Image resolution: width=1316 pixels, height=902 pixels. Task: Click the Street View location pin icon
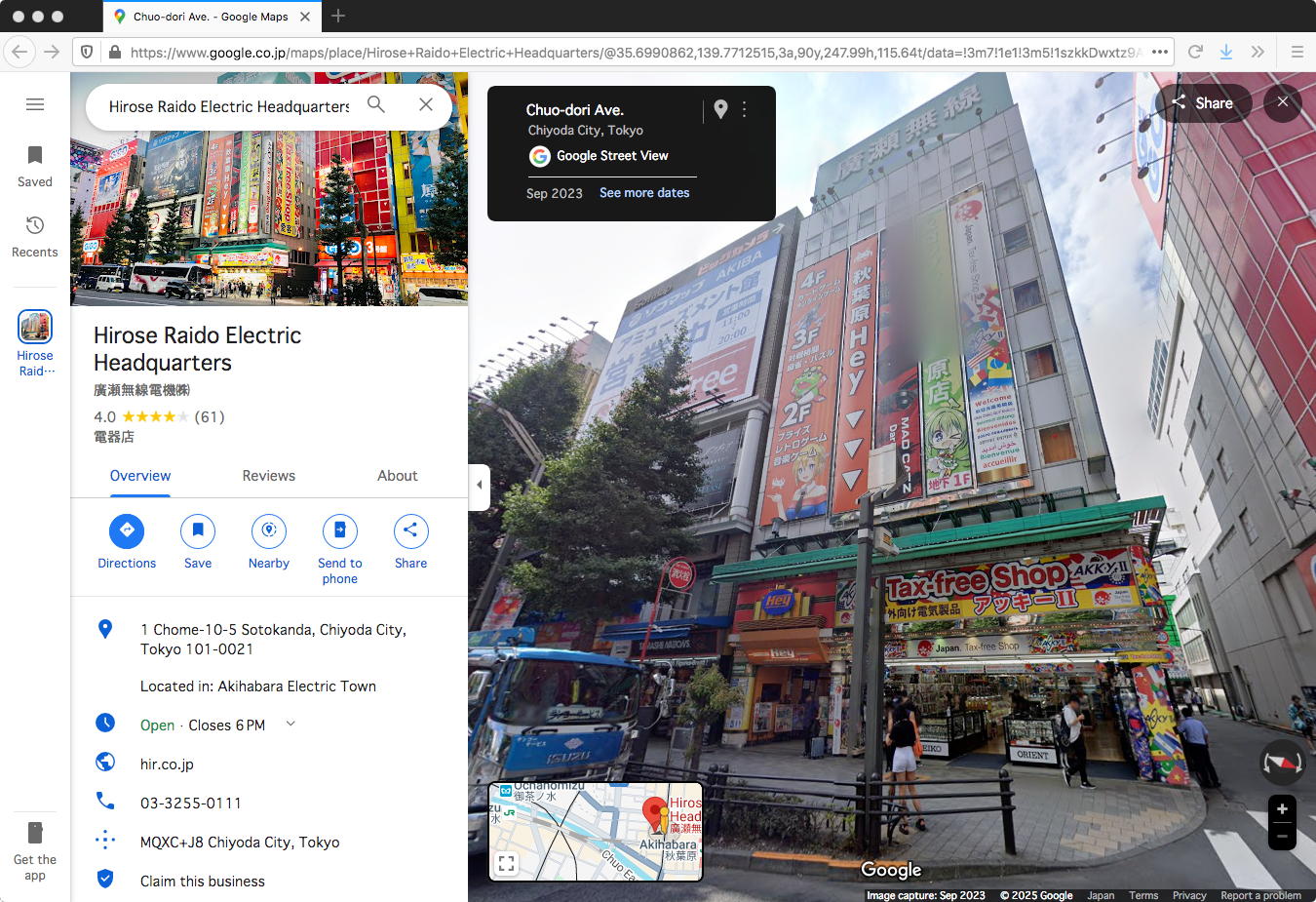720,110
